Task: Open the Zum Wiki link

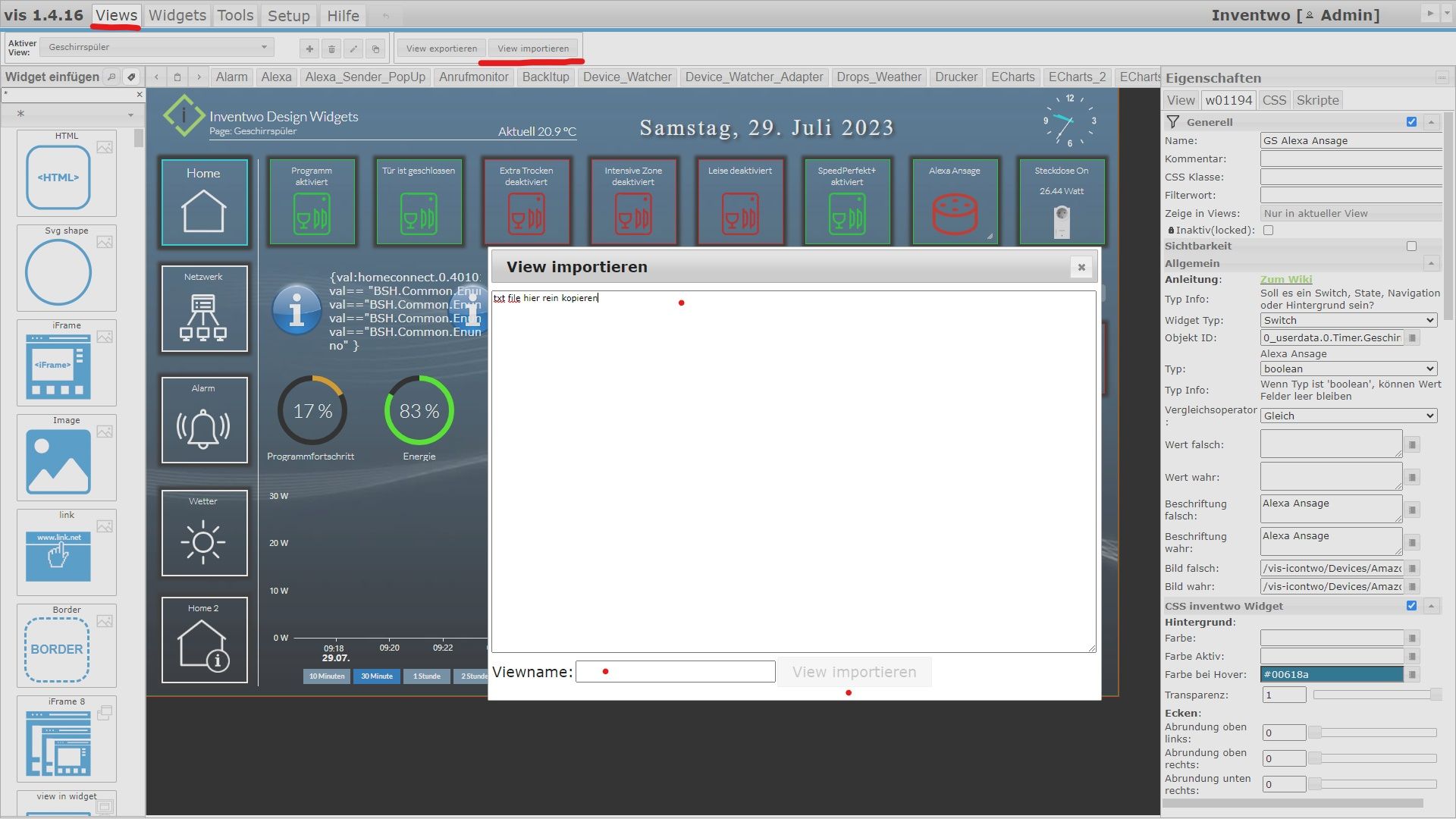Action: (x=1285, y=280)
